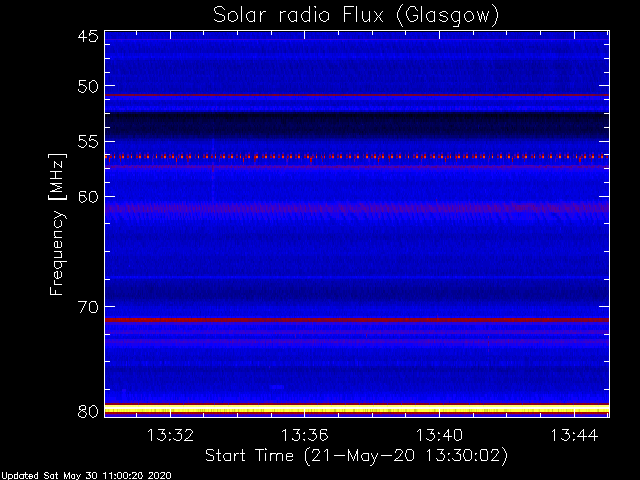640x480 pixels.
Task: Click the dark band between 52 and 55 MHz
Action: [x=357, y=126]
